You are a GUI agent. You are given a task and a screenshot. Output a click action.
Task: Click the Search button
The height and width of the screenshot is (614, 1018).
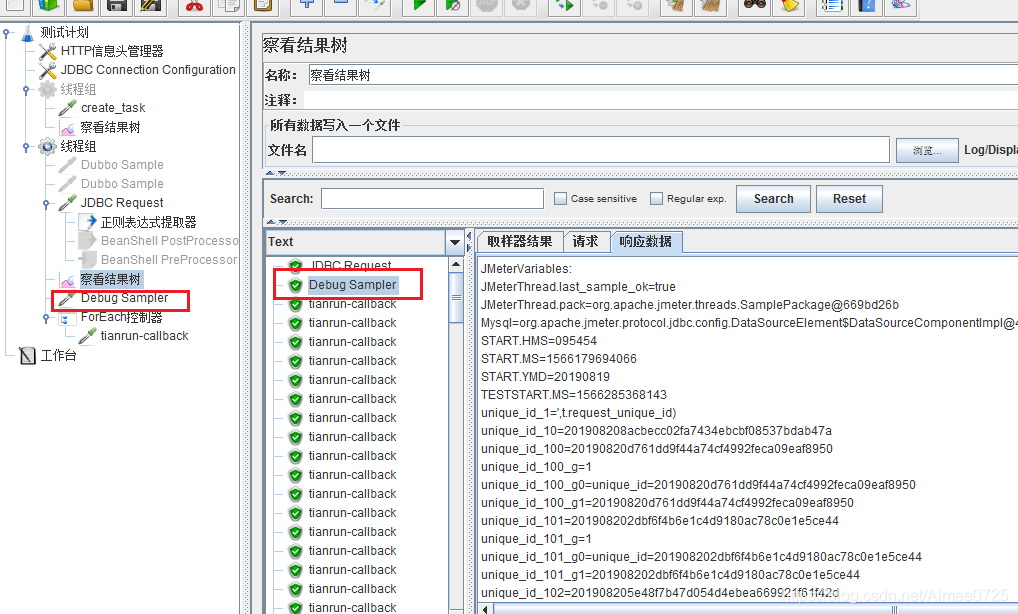click(x=773, y=199)
